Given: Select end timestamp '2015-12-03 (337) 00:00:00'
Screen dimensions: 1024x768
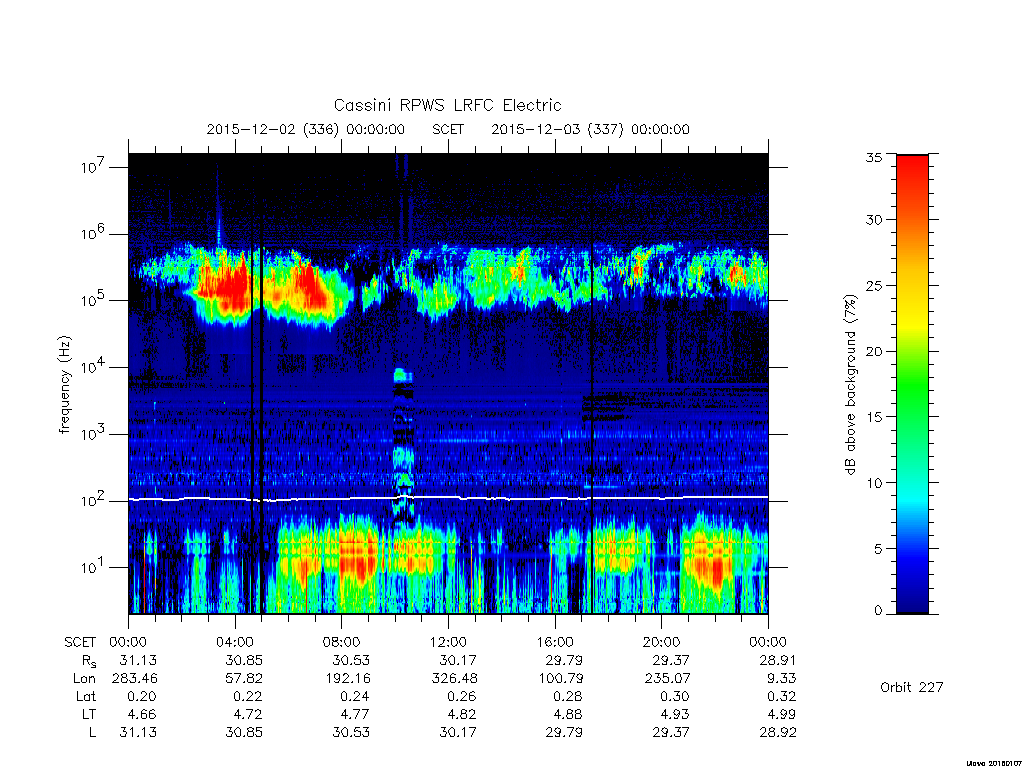Looking at the screenshot, I should (590, 129).
